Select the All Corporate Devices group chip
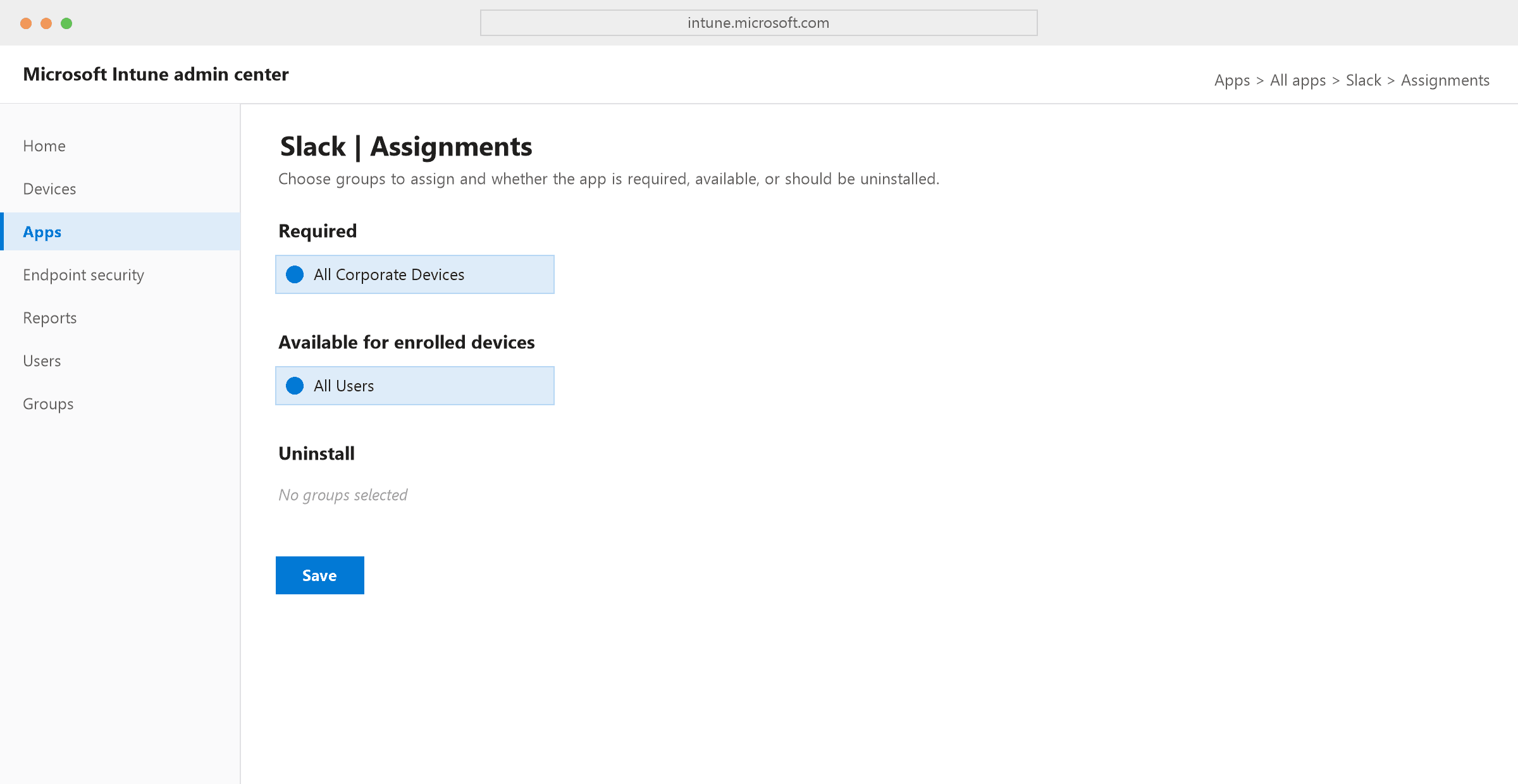 [x=415, y=274]
